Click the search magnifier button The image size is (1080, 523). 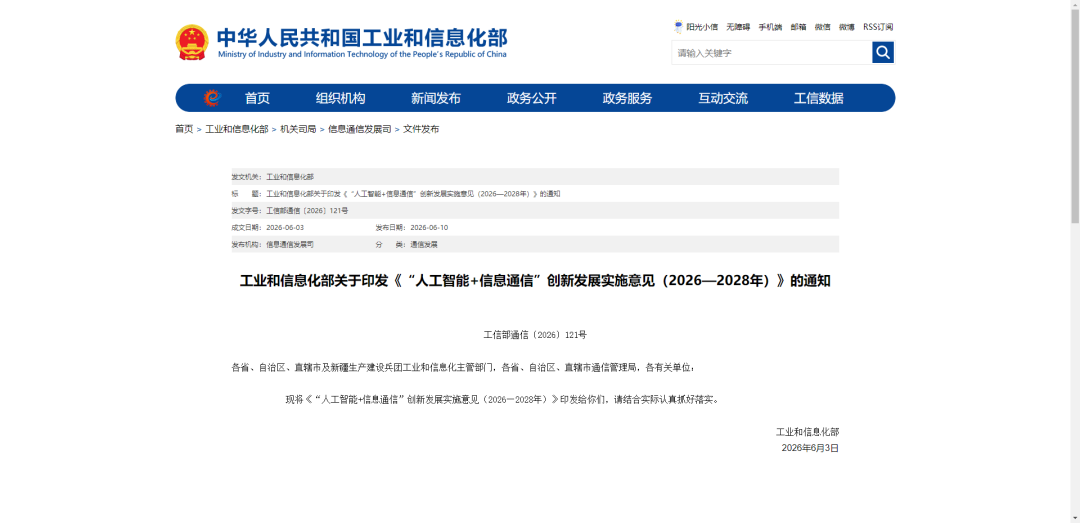(x=882, y=52)
